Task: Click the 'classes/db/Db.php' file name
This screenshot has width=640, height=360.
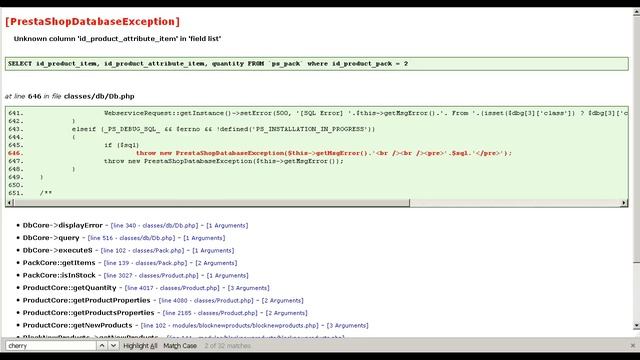Action: 99,96
